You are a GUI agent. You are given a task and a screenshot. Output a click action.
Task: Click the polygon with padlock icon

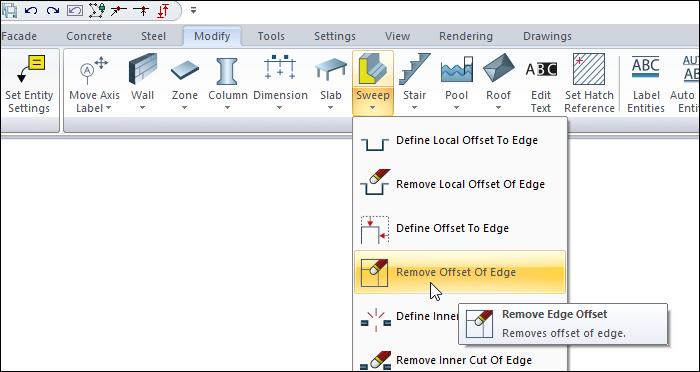click(96, 10)
